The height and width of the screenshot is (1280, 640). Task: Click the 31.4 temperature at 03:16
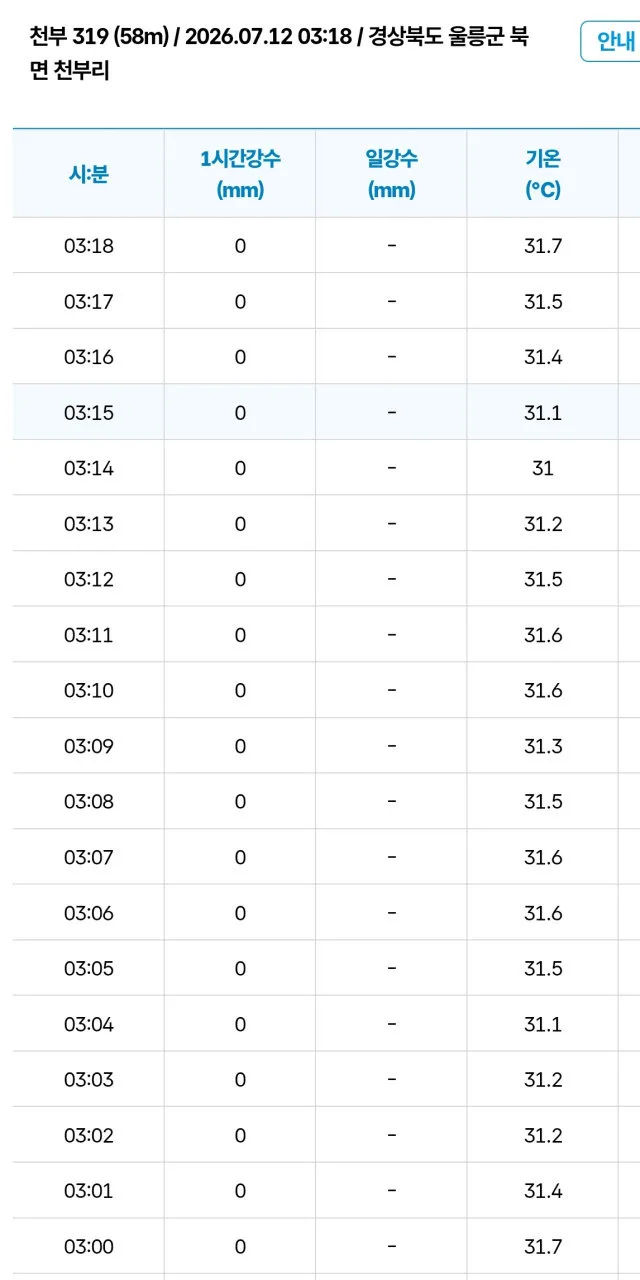tap(543, 357)
